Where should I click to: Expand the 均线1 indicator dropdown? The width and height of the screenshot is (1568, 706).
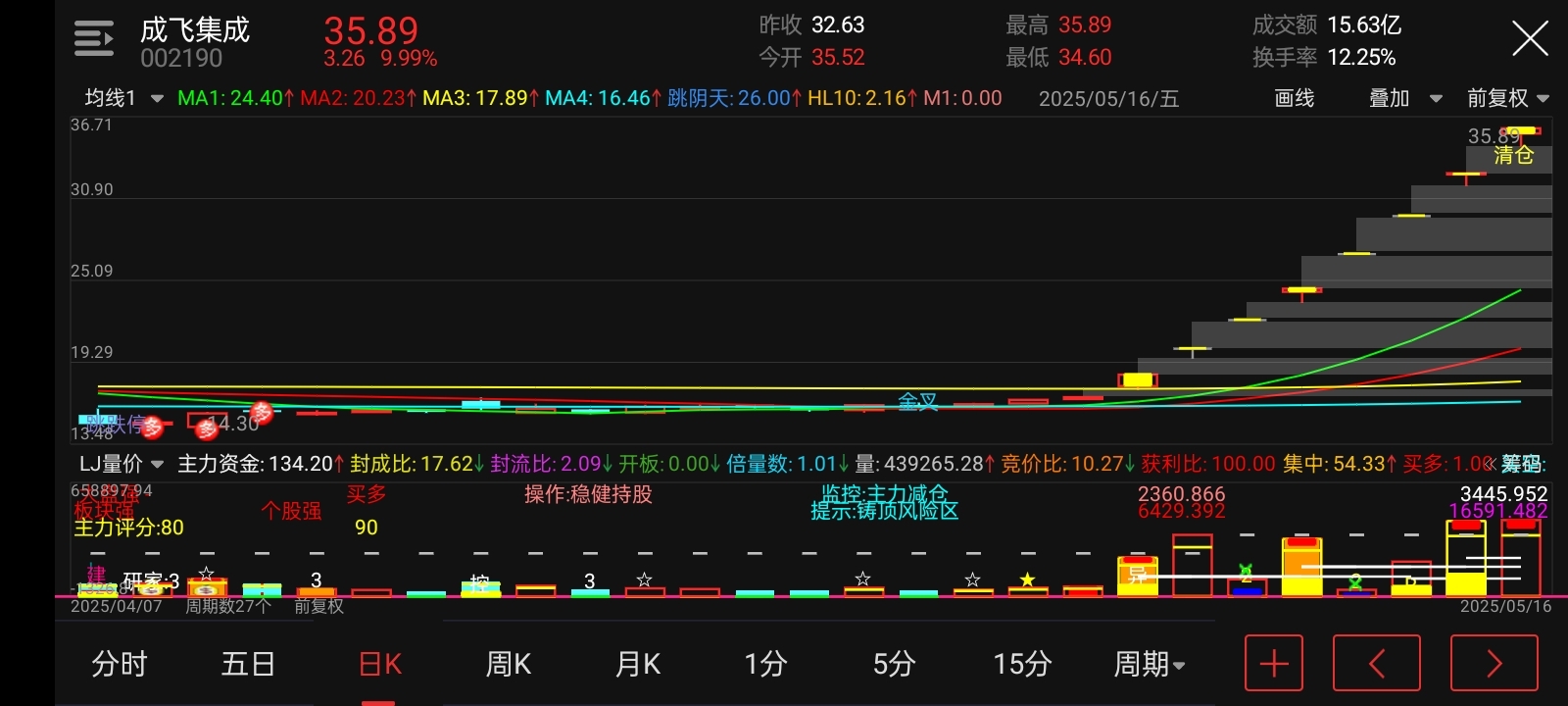[123, 98]
